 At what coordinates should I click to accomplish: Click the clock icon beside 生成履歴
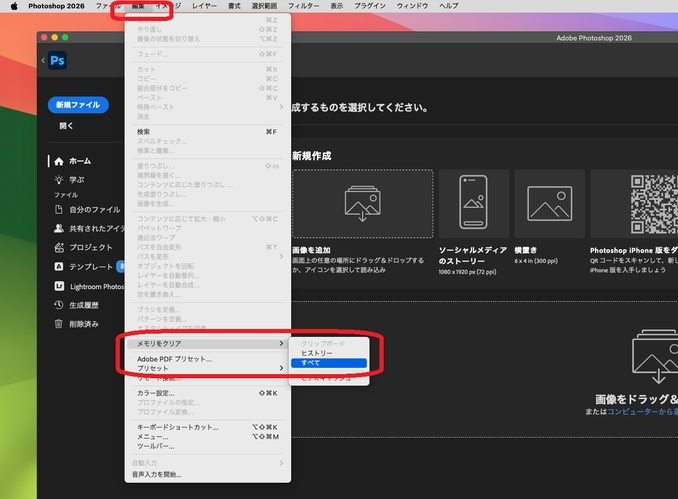click(x=59, y=305)
